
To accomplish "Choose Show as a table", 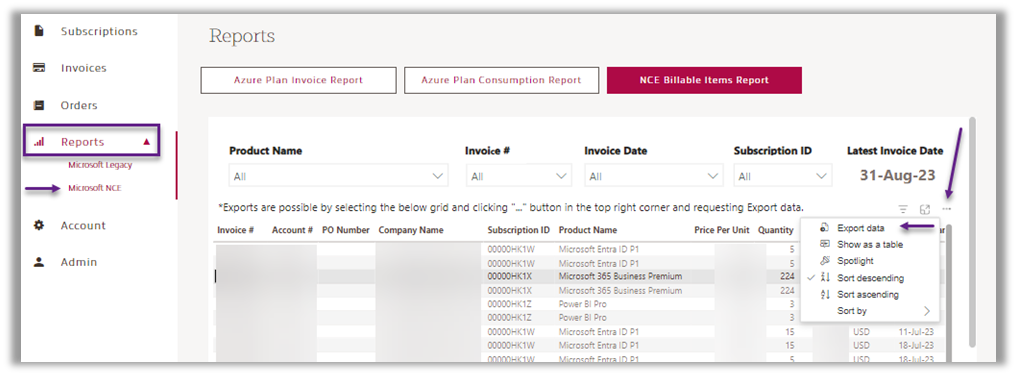I will (x=870, y=244).
